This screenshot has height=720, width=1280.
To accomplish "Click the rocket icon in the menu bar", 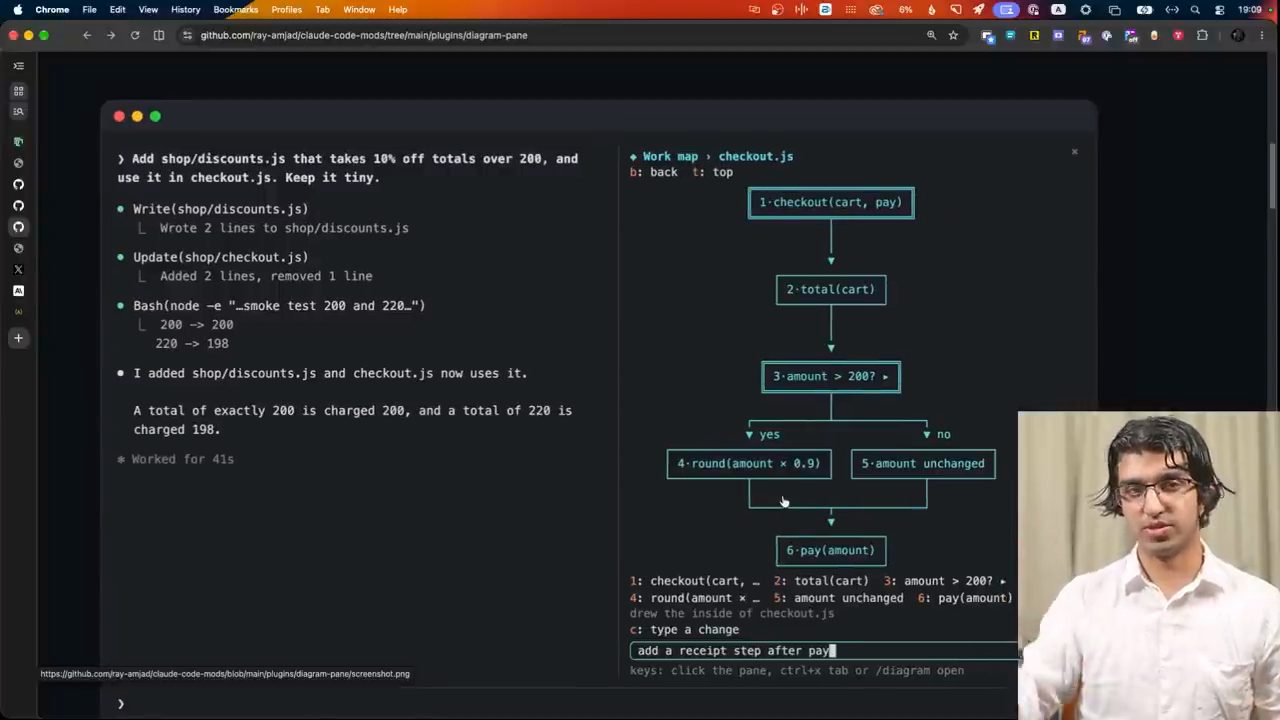I will (978, 10).
